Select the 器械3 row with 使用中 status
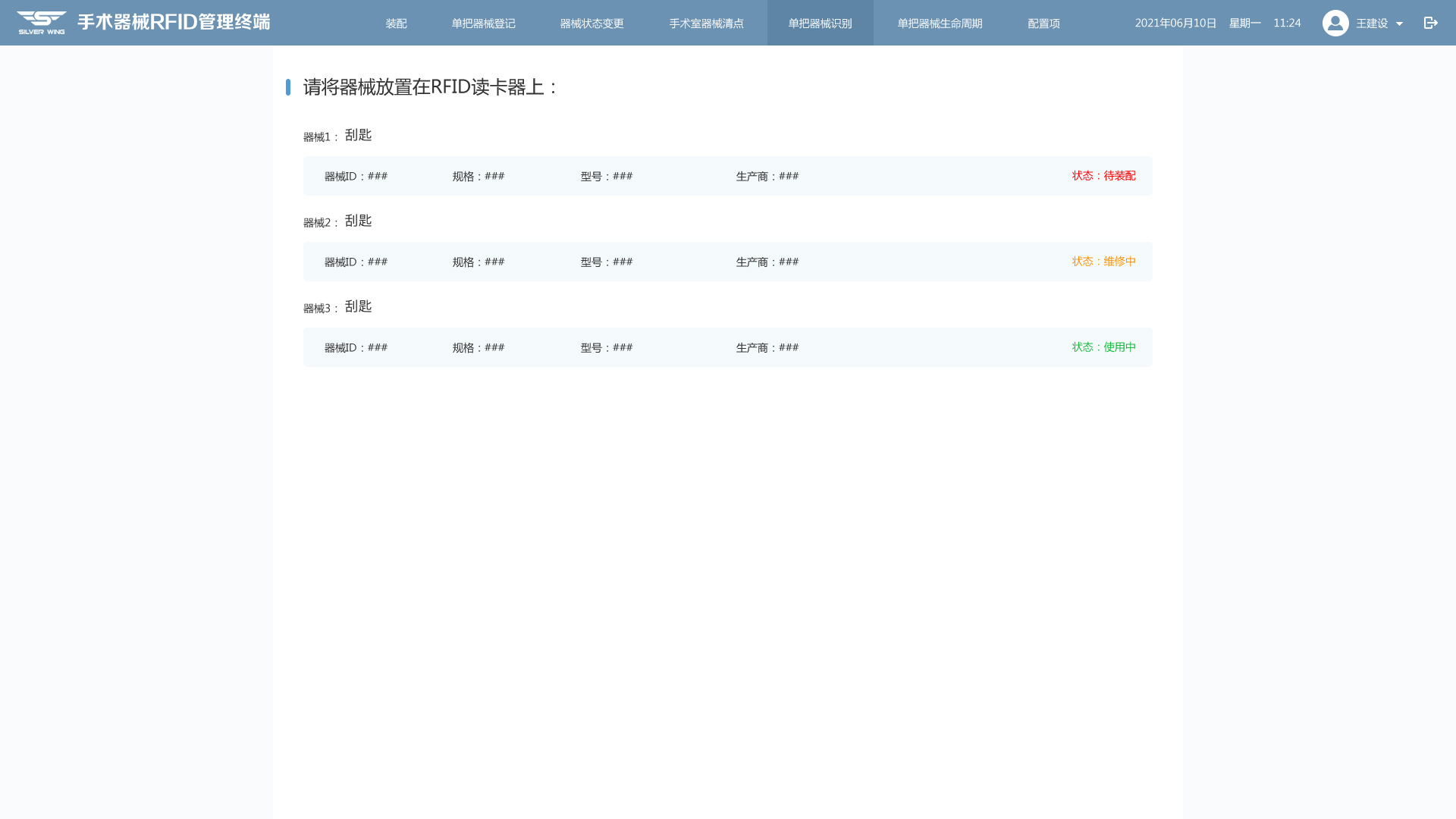 click(727, 347)
